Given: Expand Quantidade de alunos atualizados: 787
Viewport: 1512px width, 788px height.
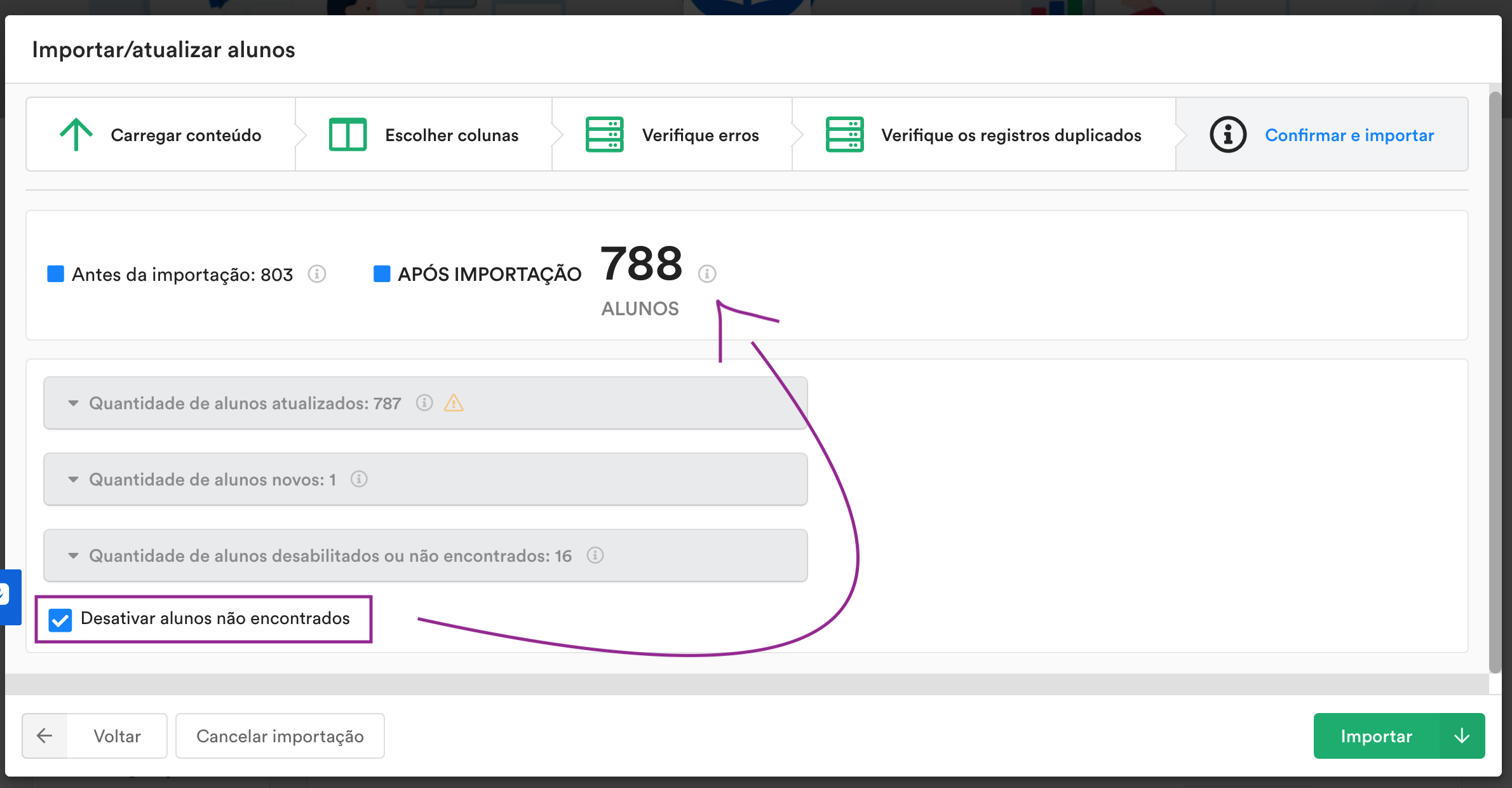Looking at the screenshot, I should [x=72, y=403].
